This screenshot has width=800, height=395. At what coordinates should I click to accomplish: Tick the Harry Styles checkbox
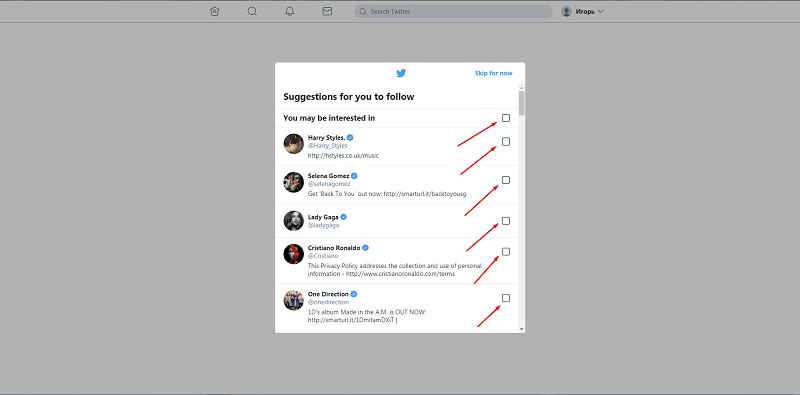[x=506, y=141]
